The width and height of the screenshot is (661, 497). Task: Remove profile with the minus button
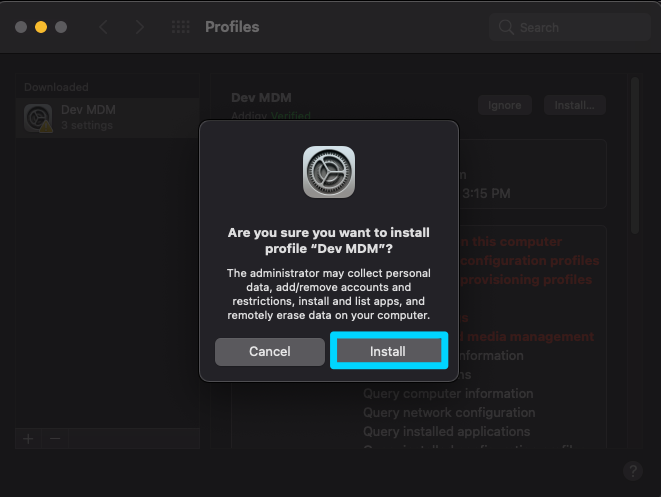[55, 439]
